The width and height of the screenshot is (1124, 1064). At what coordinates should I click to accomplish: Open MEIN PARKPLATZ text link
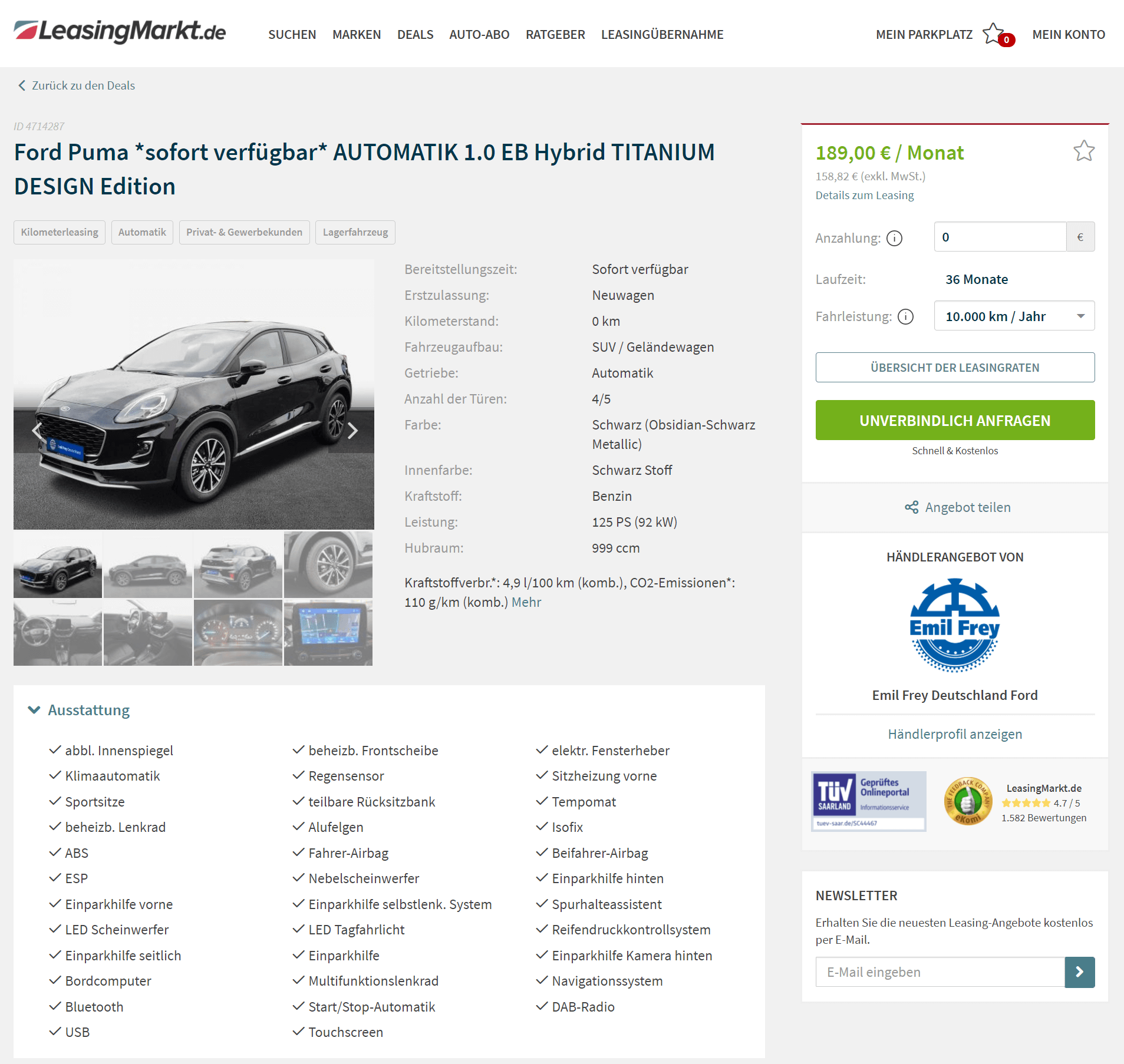924,34
